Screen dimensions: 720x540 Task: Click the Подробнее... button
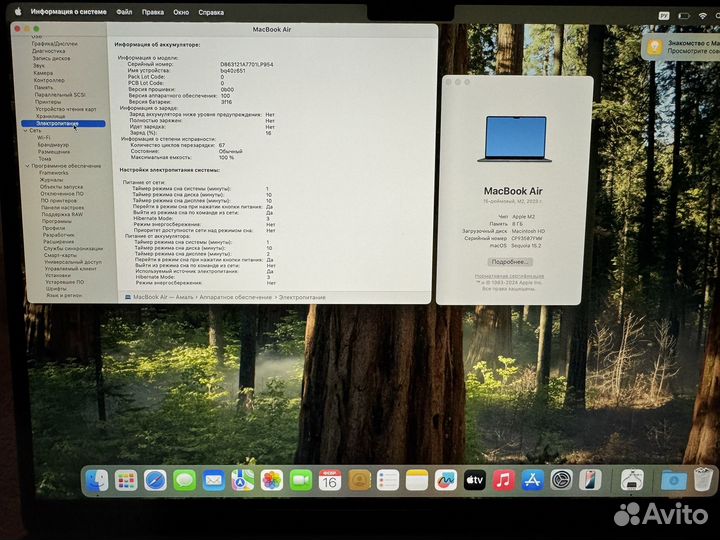[510, 262]
